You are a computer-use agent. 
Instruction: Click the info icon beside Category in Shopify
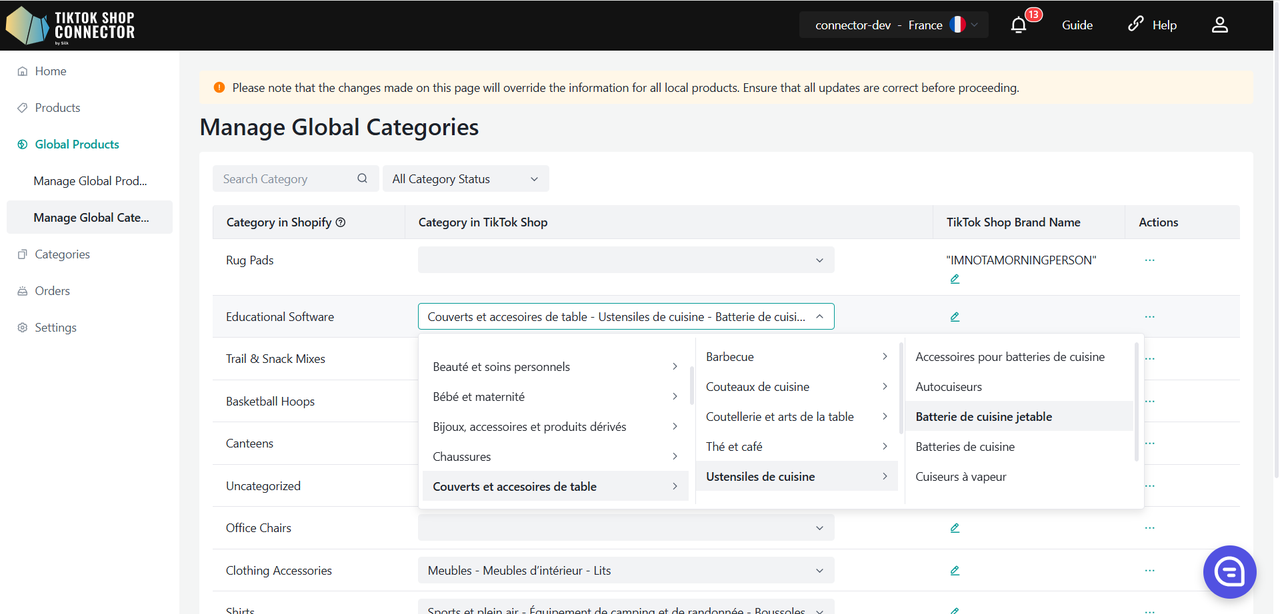click(x=341, y=223)
